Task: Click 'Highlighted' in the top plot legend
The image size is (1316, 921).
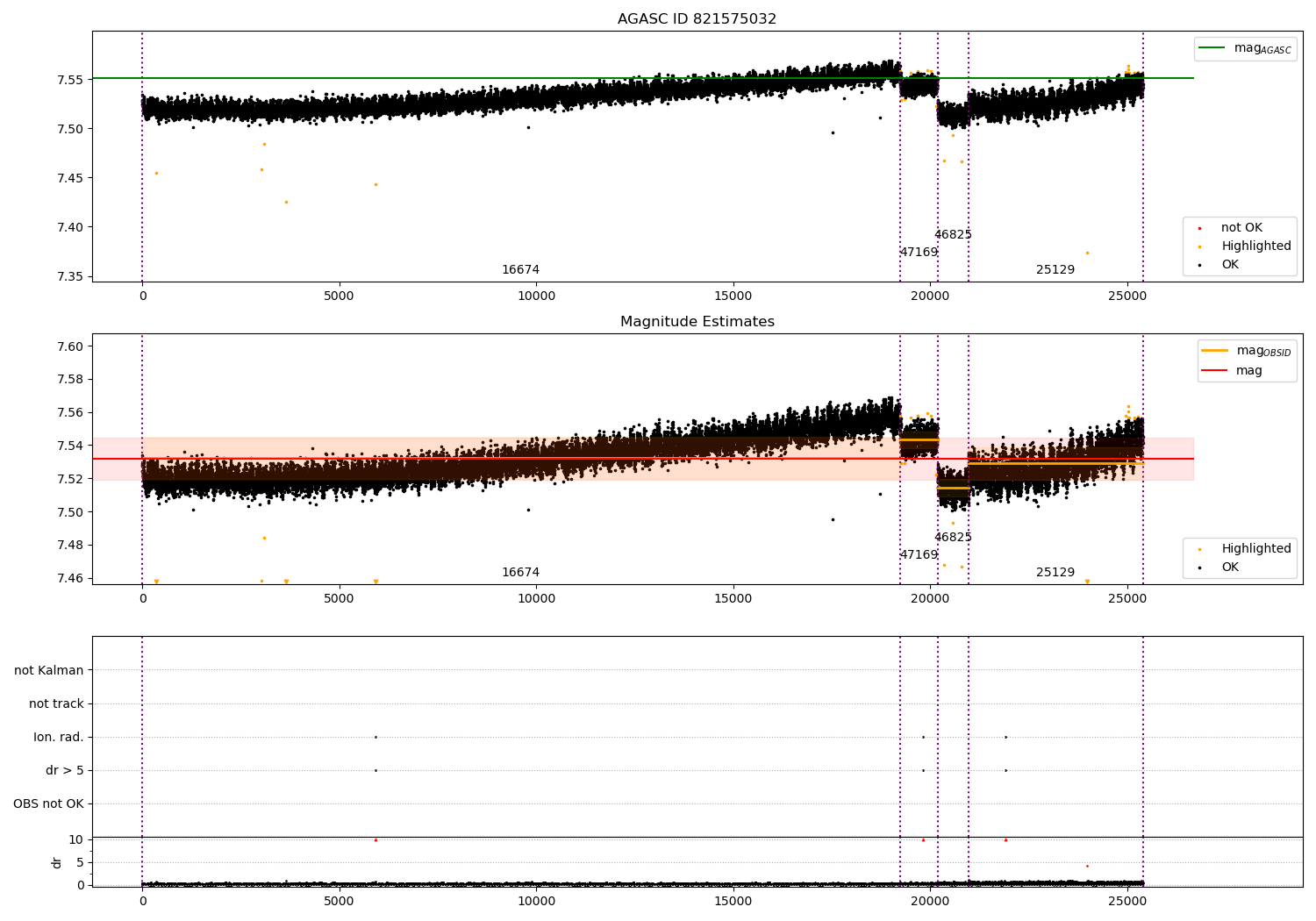Action: [x=1244, y=246]
